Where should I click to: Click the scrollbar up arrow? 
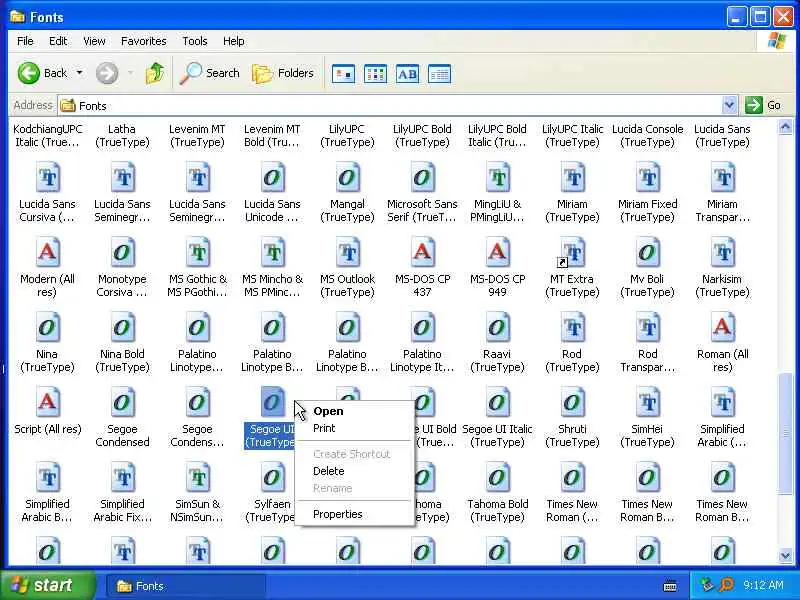(x=785, y=127)
